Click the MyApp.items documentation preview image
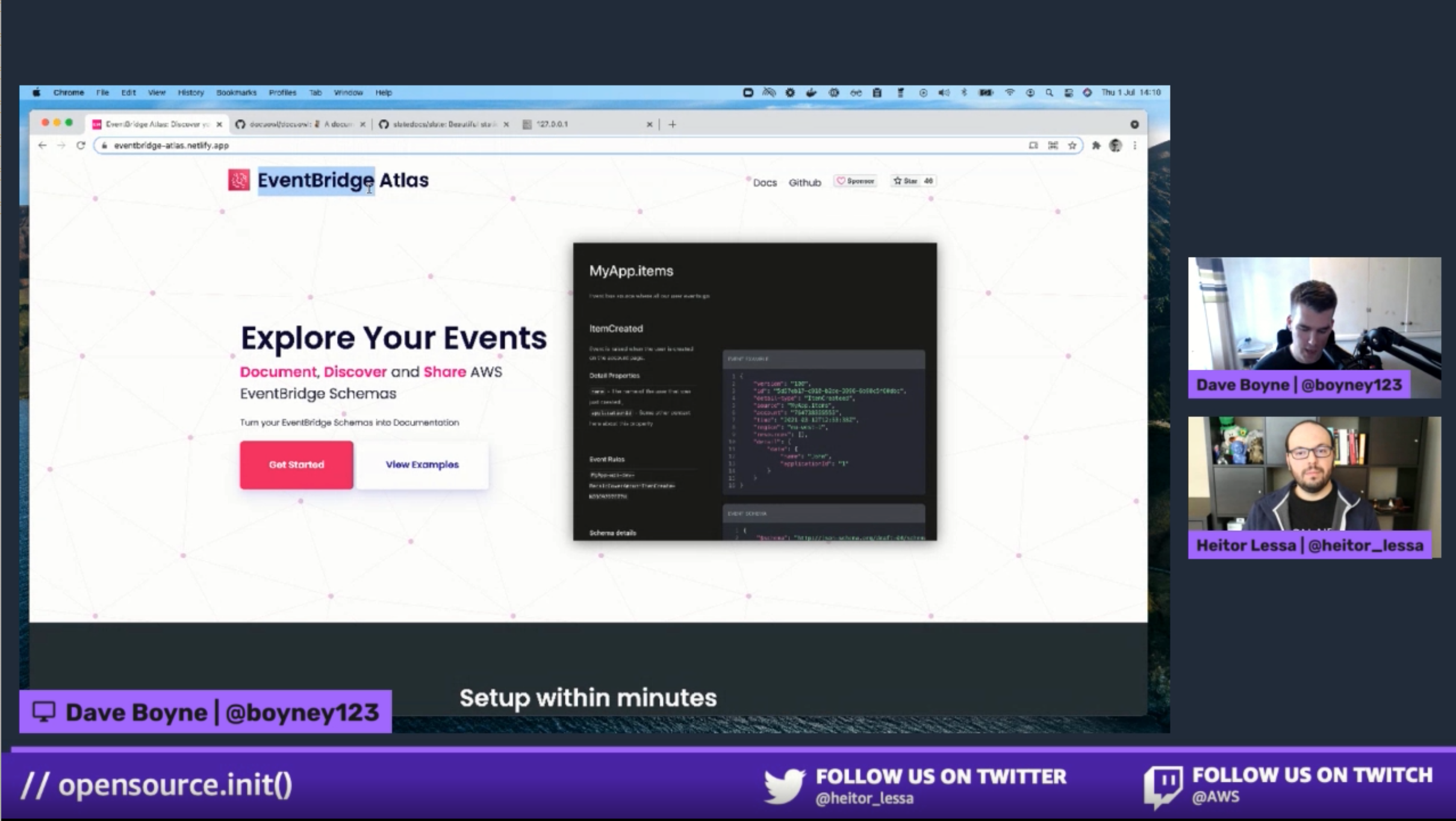The height and width of the screenshot is (821, 1456). [x=754, y=391]
